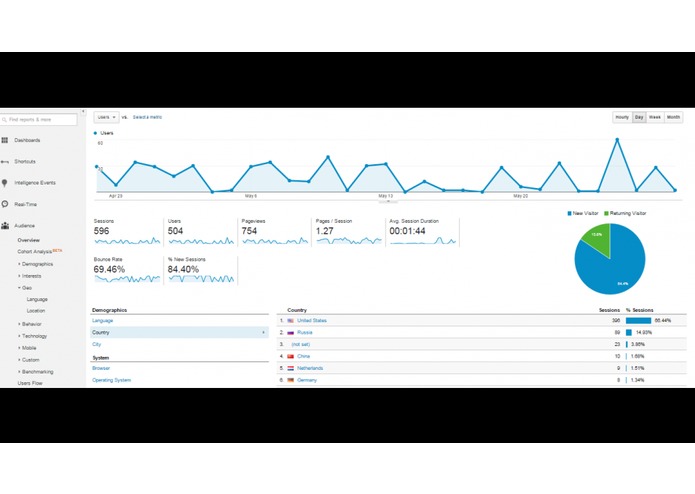This screenshot has height=494, width=695.
Task: Click the United States flag icon
Action: (290, 320)
